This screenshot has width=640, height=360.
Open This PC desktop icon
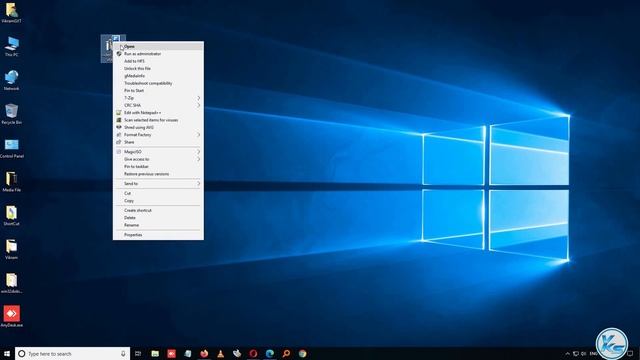(11, 47)
